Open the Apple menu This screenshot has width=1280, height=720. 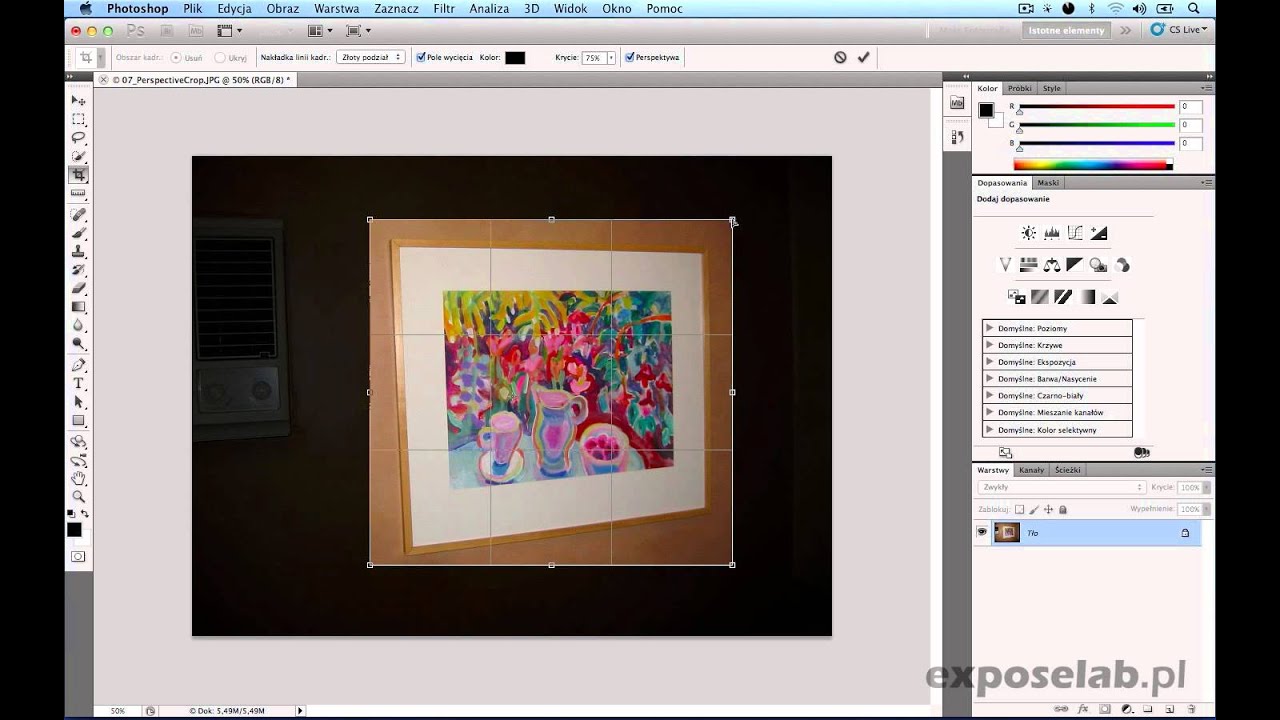[85, 8]
